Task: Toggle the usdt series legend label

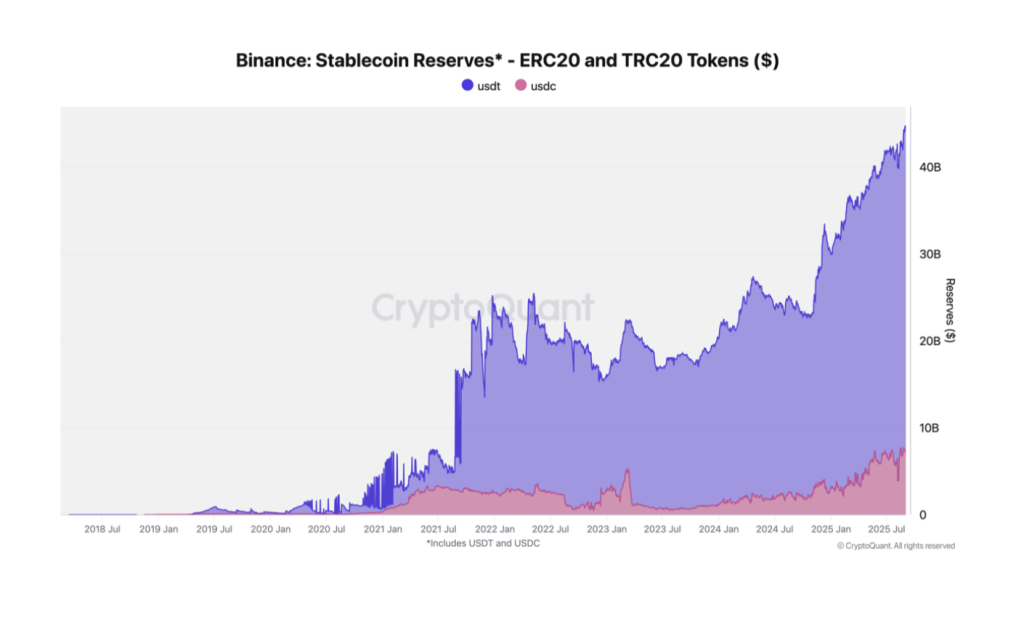Action: point(489,86)
